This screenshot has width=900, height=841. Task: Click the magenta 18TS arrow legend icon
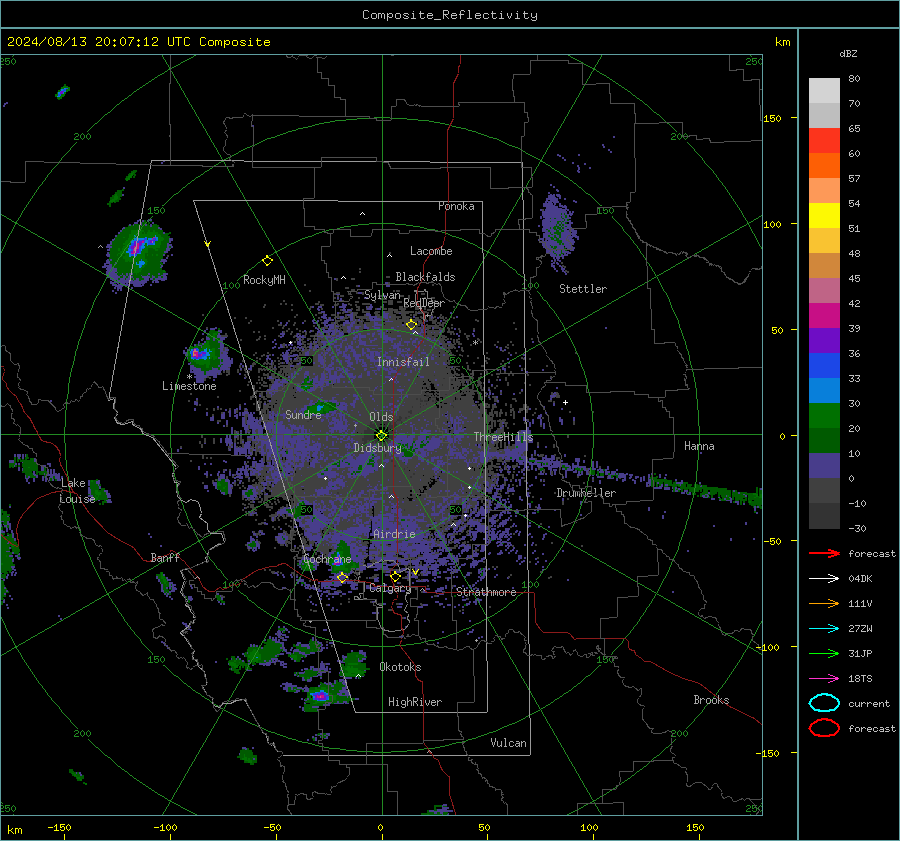tap(824, 679)
